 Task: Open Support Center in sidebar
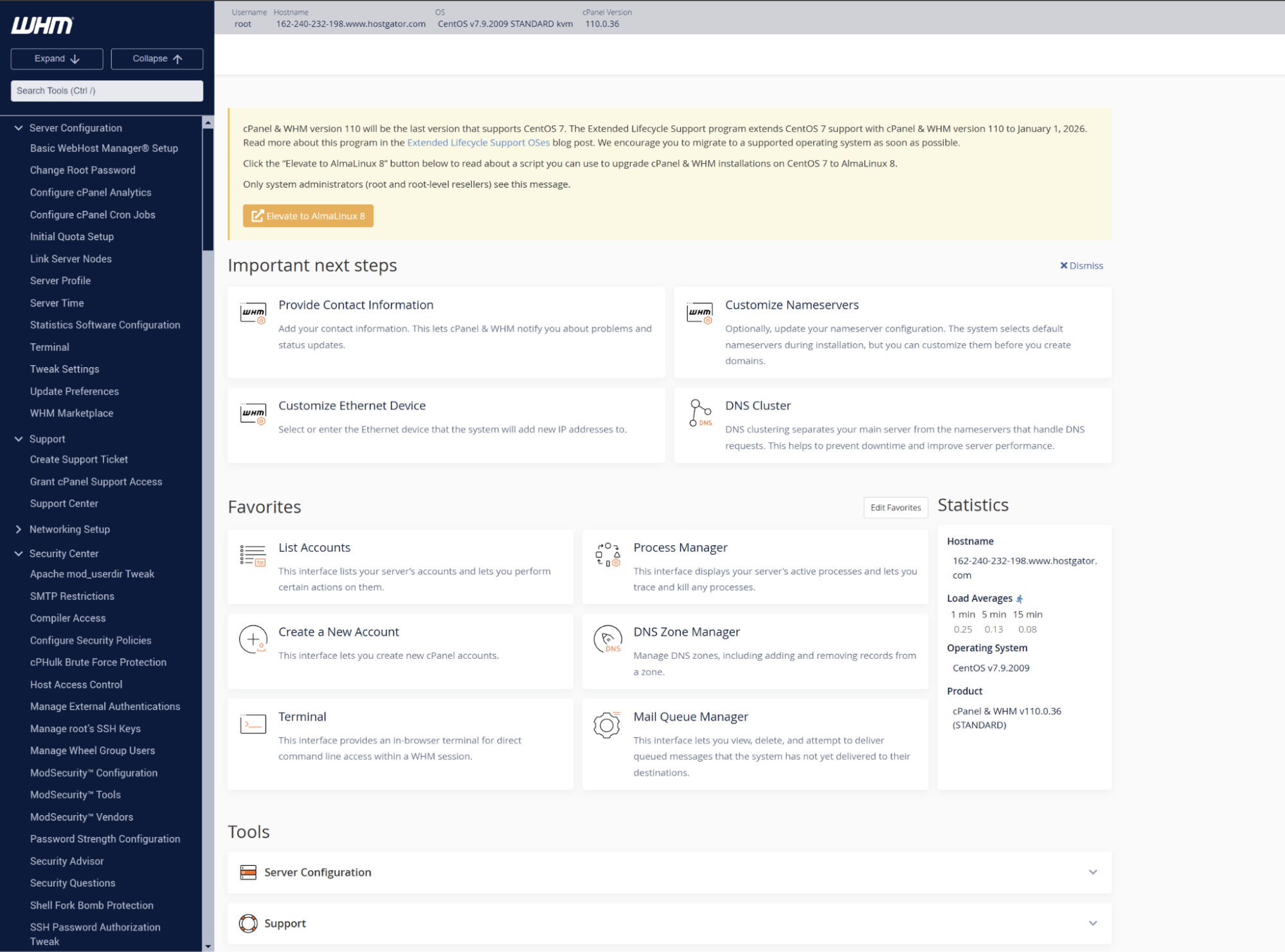coord(64,503)
